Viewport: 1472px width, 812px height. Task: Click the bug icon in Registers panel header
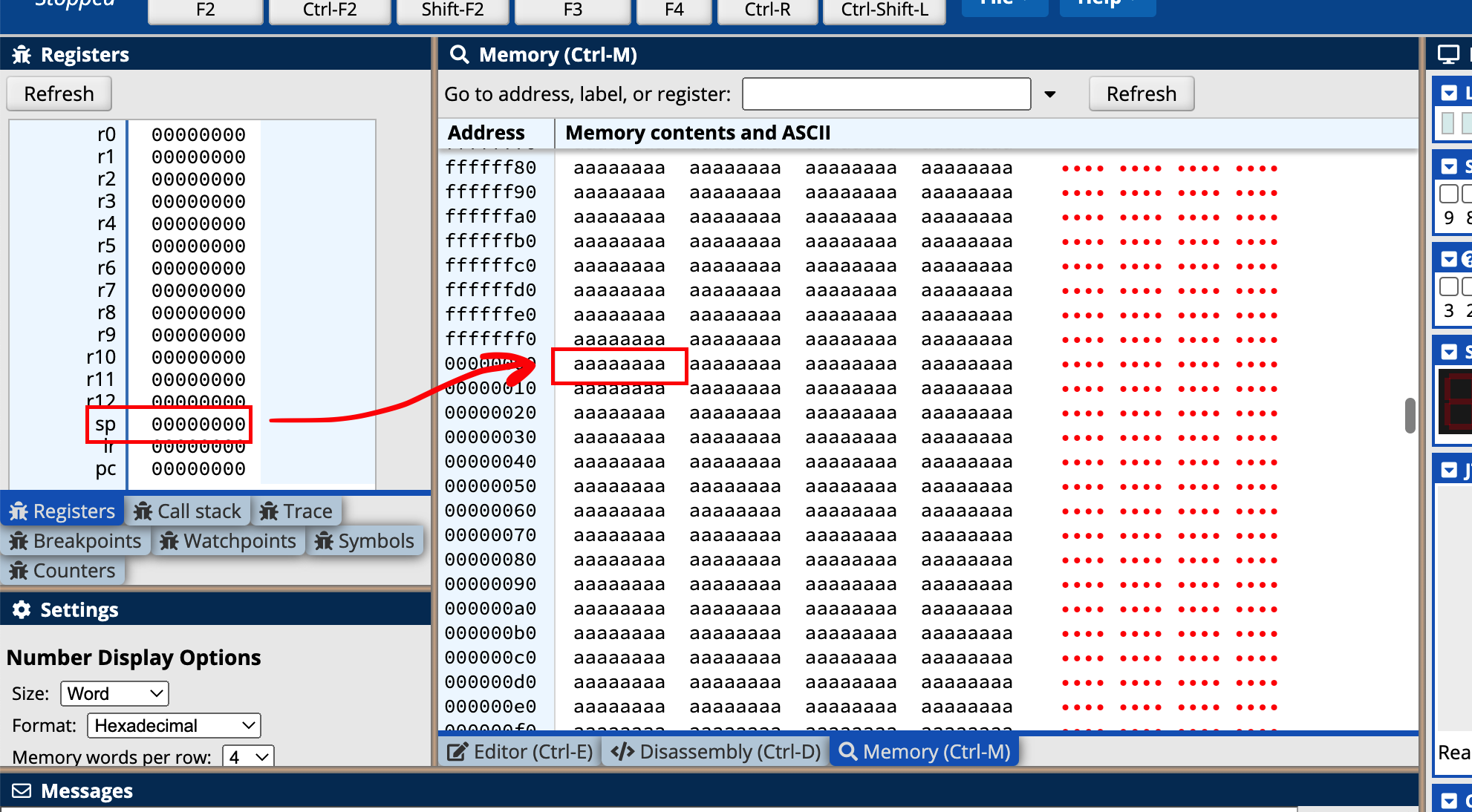coord(22,55)
